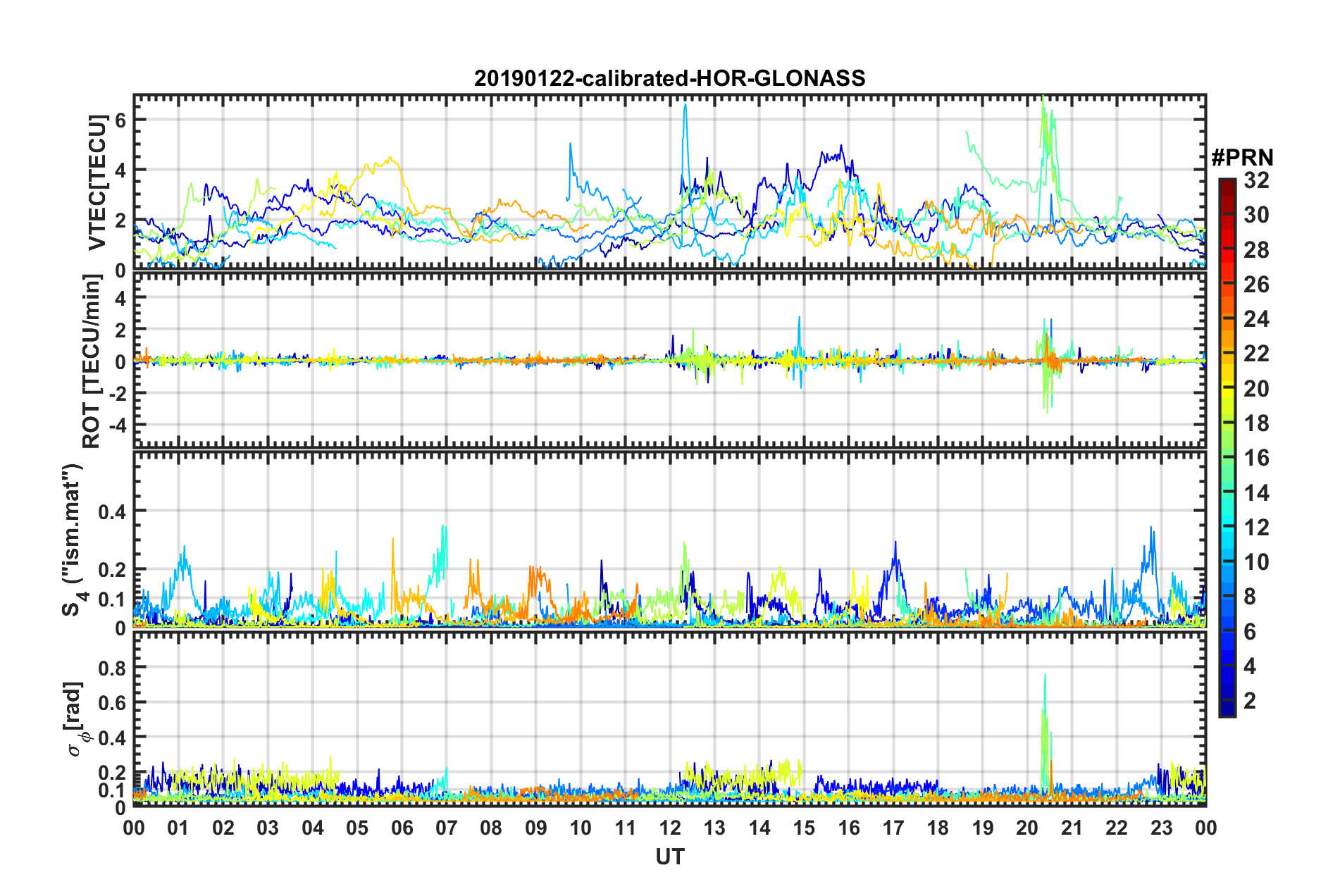The width and height of the screenshot is (1340, 896).
Task: Click the 06 hour tick label on the UT axis
Action: click(402, 828)
